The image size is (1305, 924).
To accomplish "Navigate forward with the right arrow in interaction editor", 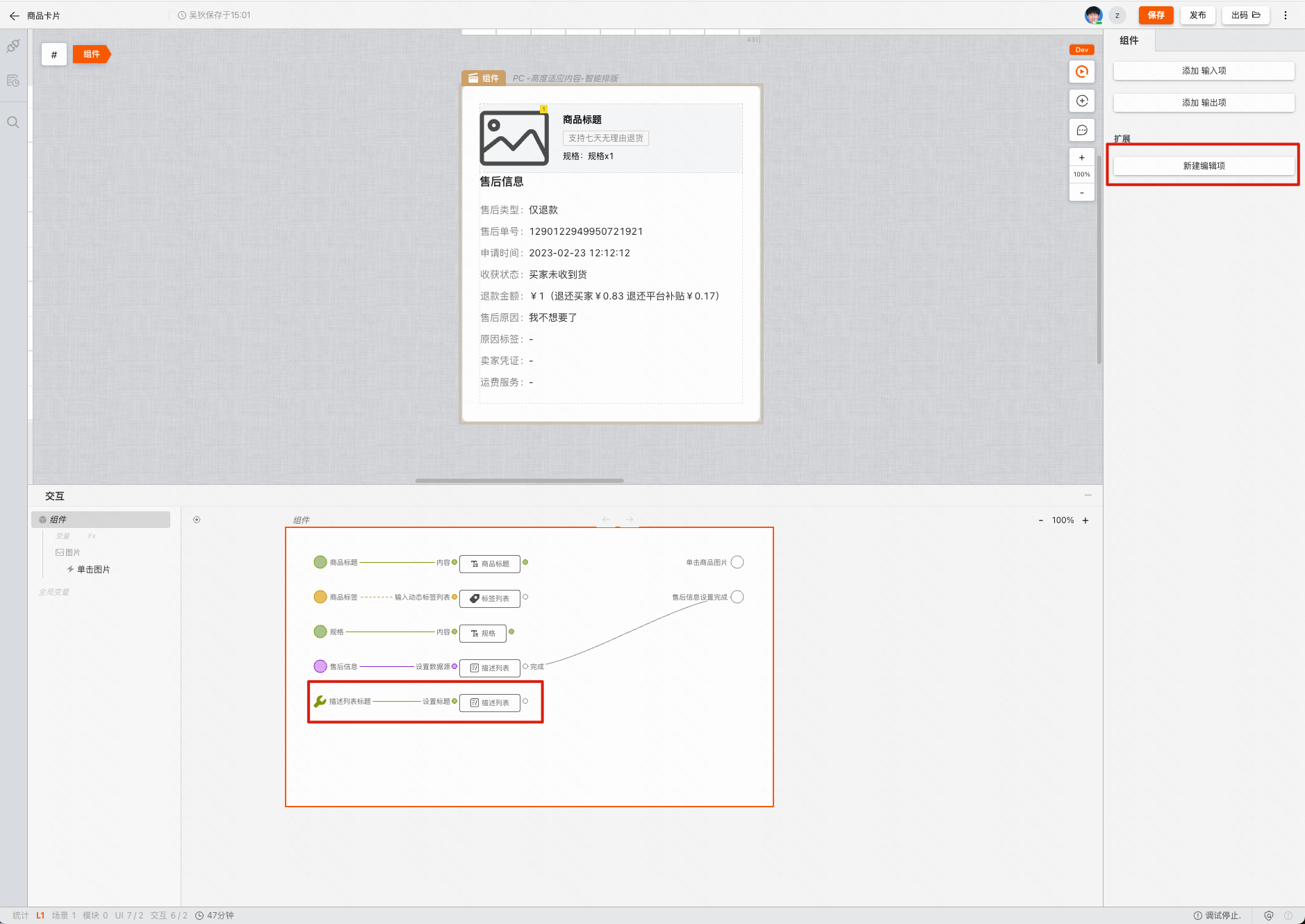I will pyautogui.click(x=630, y=520).
